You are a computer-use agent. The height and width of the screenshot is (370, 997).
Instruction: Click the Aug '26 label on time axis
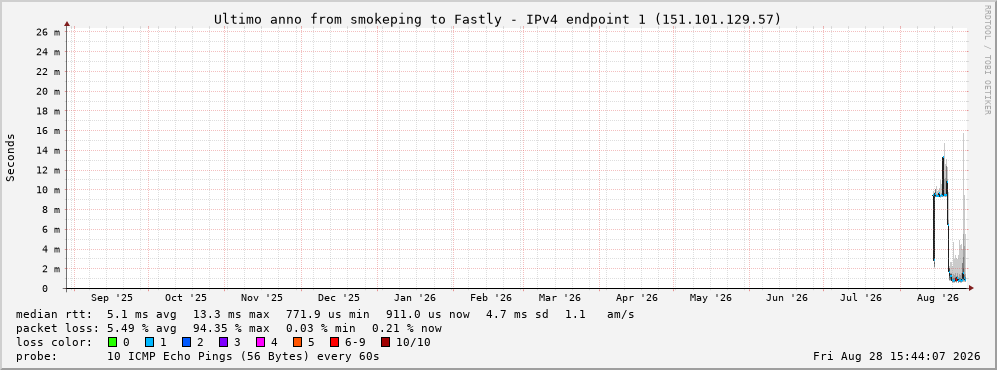point(939,298)
